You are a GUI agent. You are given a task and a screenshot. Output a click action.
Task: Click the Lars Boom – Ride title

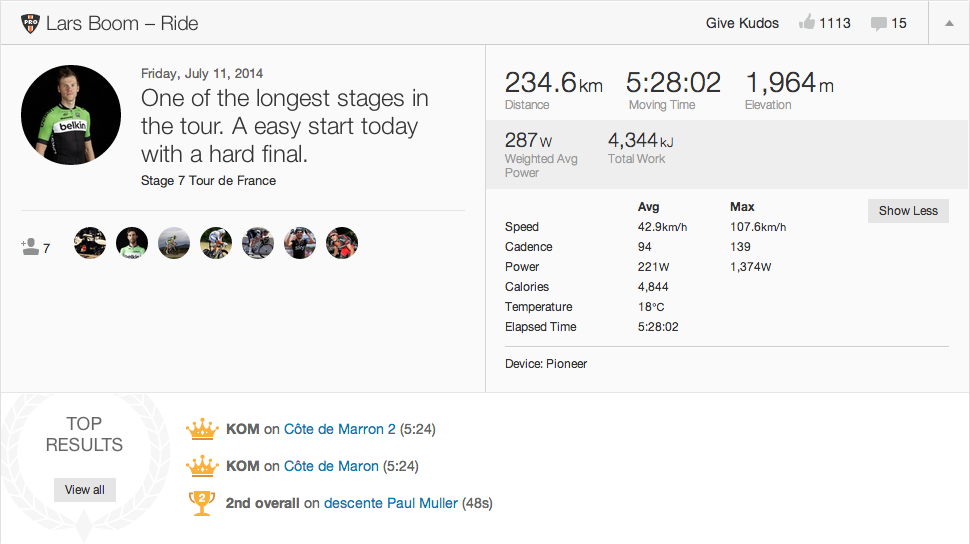(x=122, y=23)
